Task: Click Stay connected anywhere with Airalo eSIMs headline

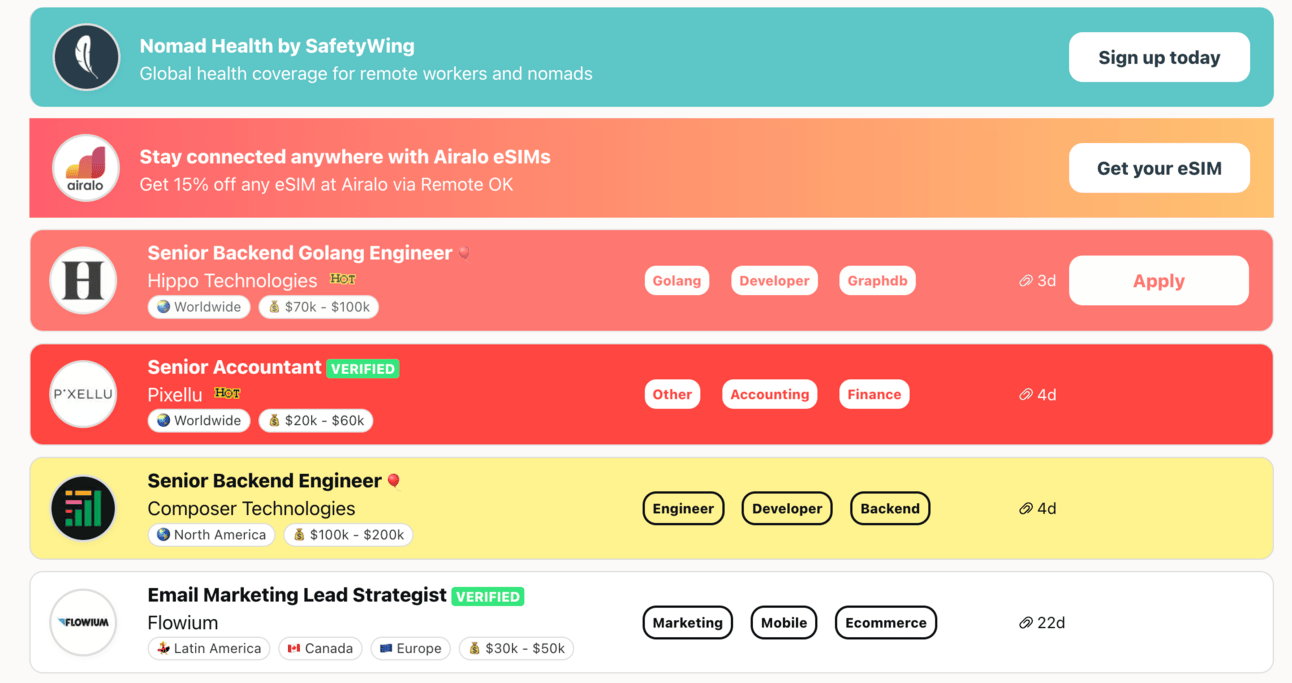Action: (x=345, y=157)
